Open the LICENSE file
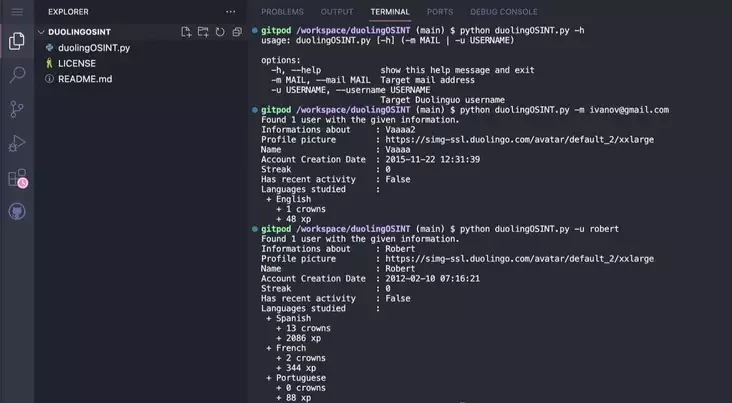The height and width of the screenshot is (403, 732). [77, 63]
